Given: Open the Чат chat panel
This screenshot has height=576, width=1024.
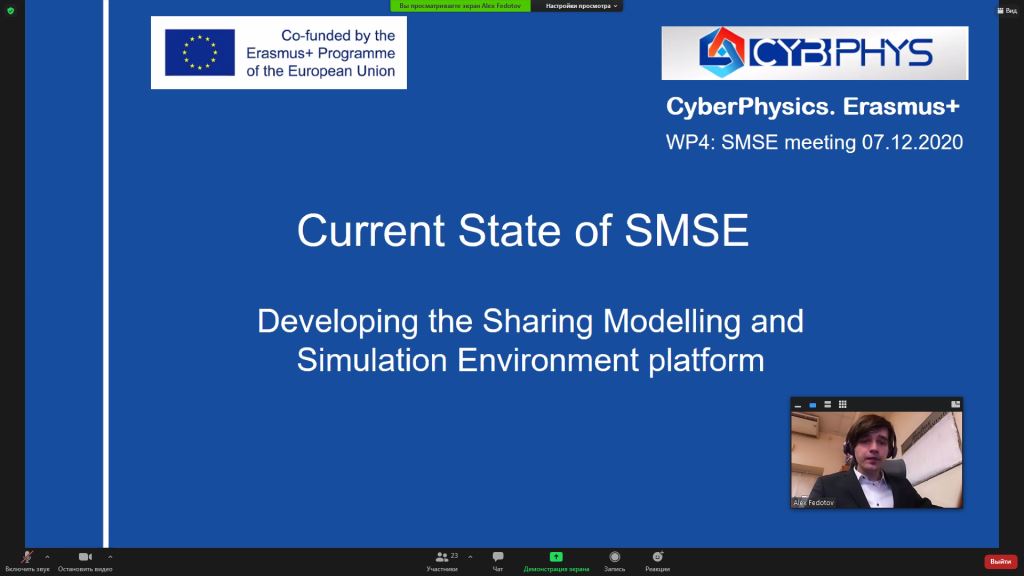Looking at the screenshot, I should [x=498, y=561].
